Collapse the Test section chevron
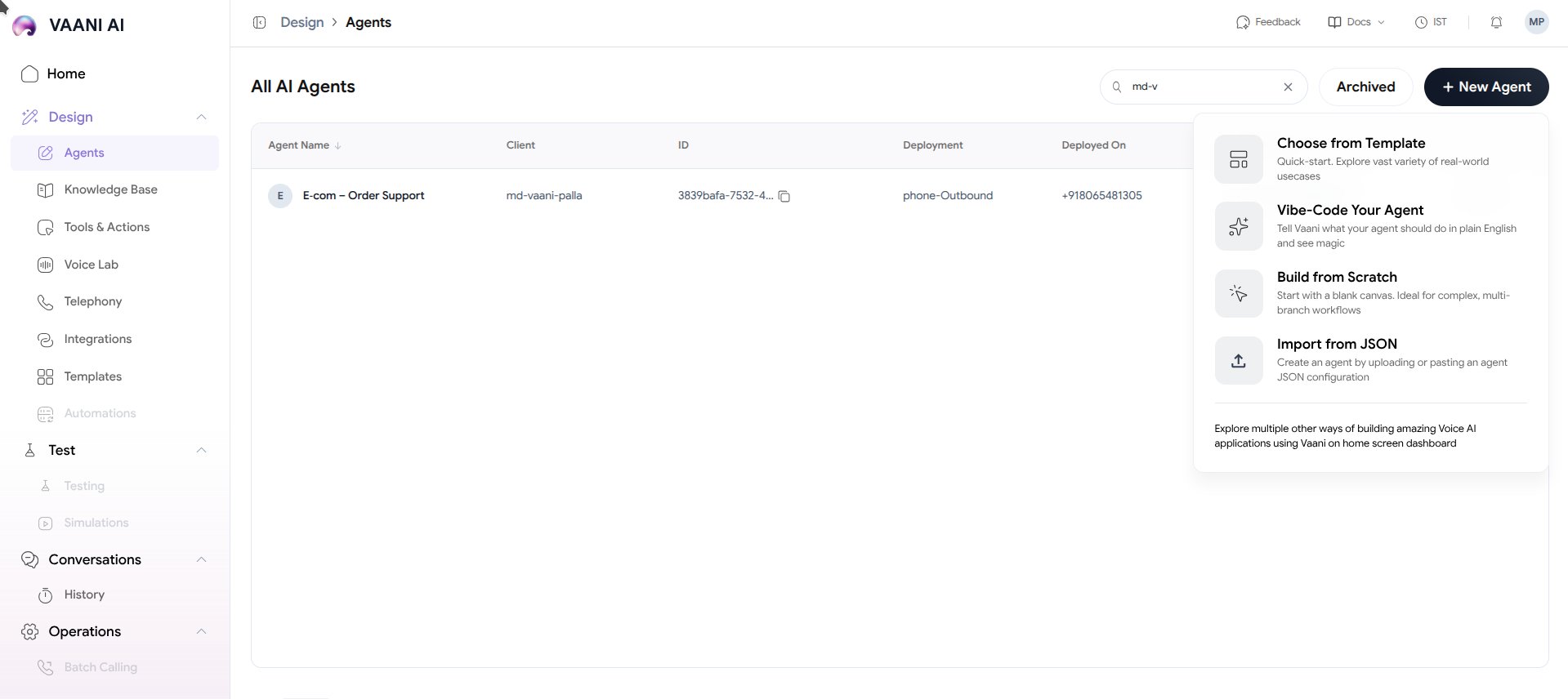The height and width of the screenshot is (699, 1568). (x=201, y=450)
